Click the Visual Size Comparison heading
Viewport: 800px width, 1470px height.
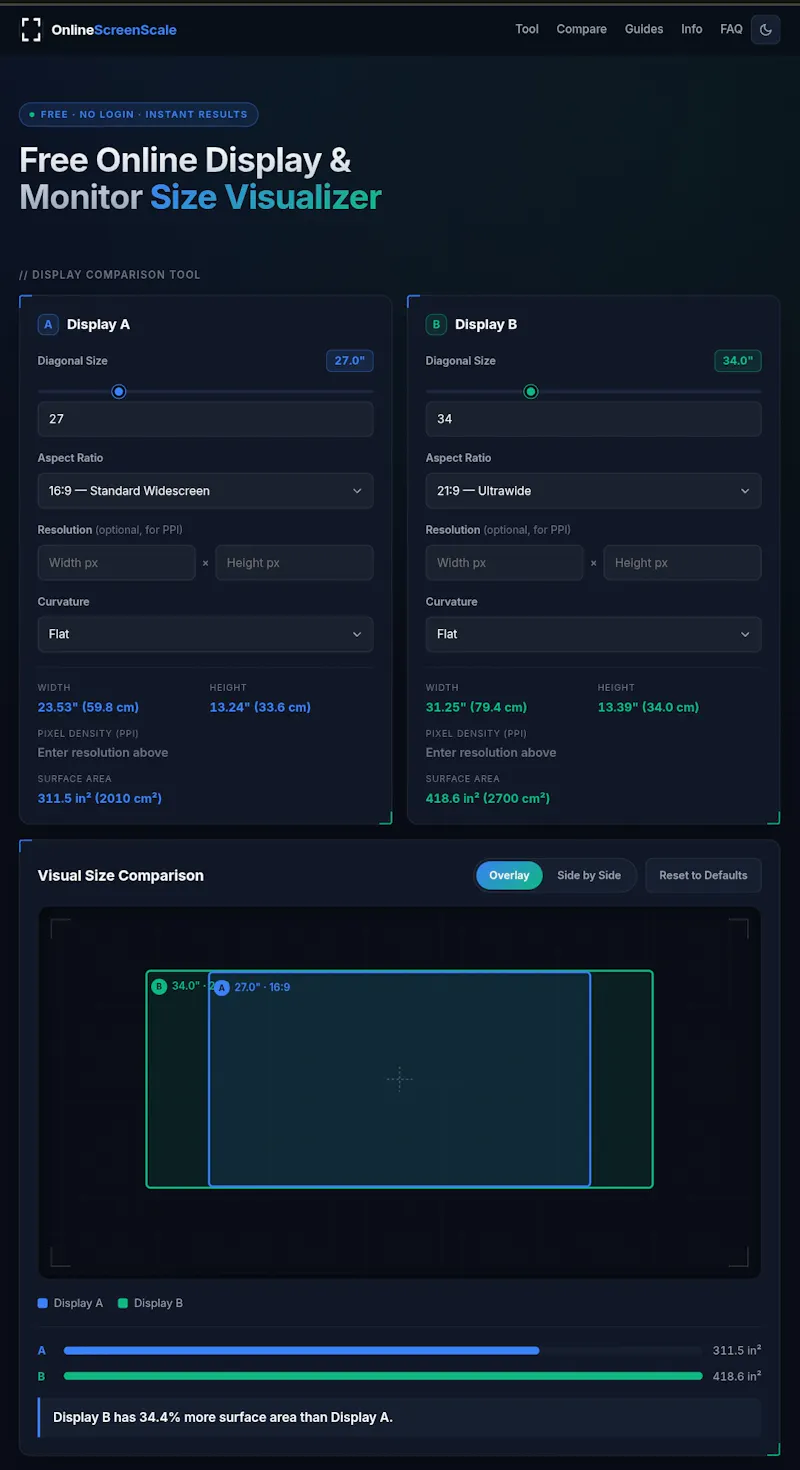pos(121,875)
